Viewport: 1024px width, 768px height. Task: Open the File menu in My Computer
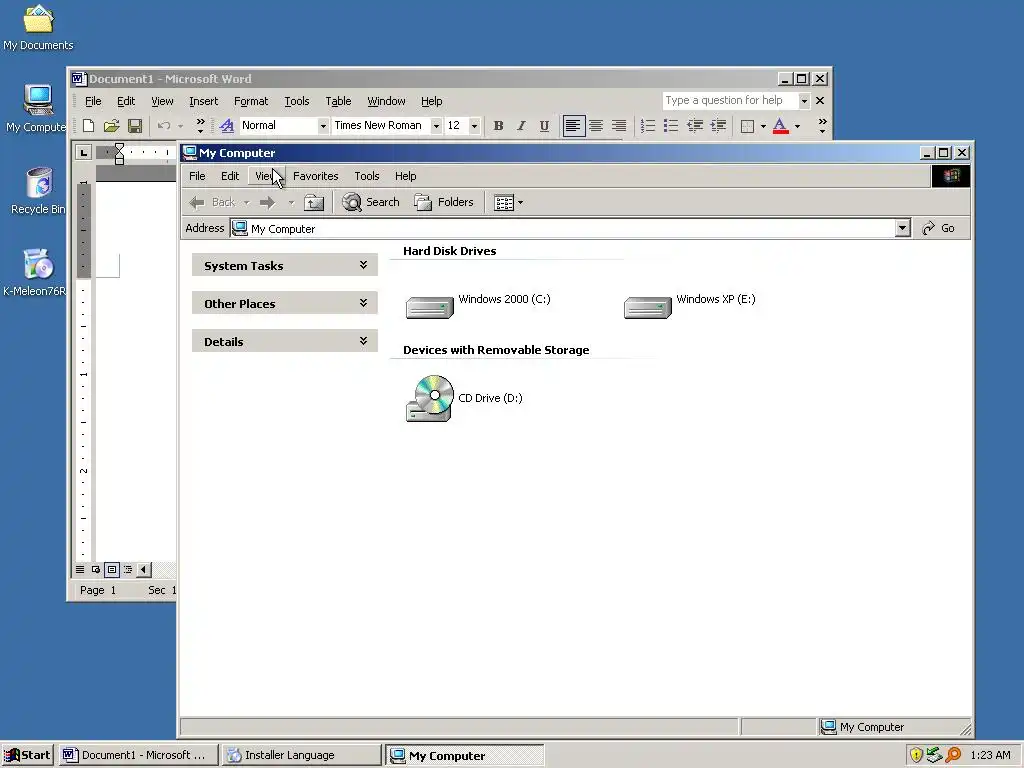(x=197, y=176)
